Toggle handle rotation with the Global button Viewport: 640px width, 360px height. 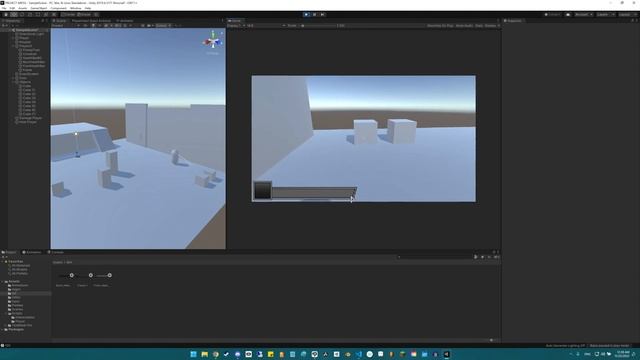(x=84, y=14)
